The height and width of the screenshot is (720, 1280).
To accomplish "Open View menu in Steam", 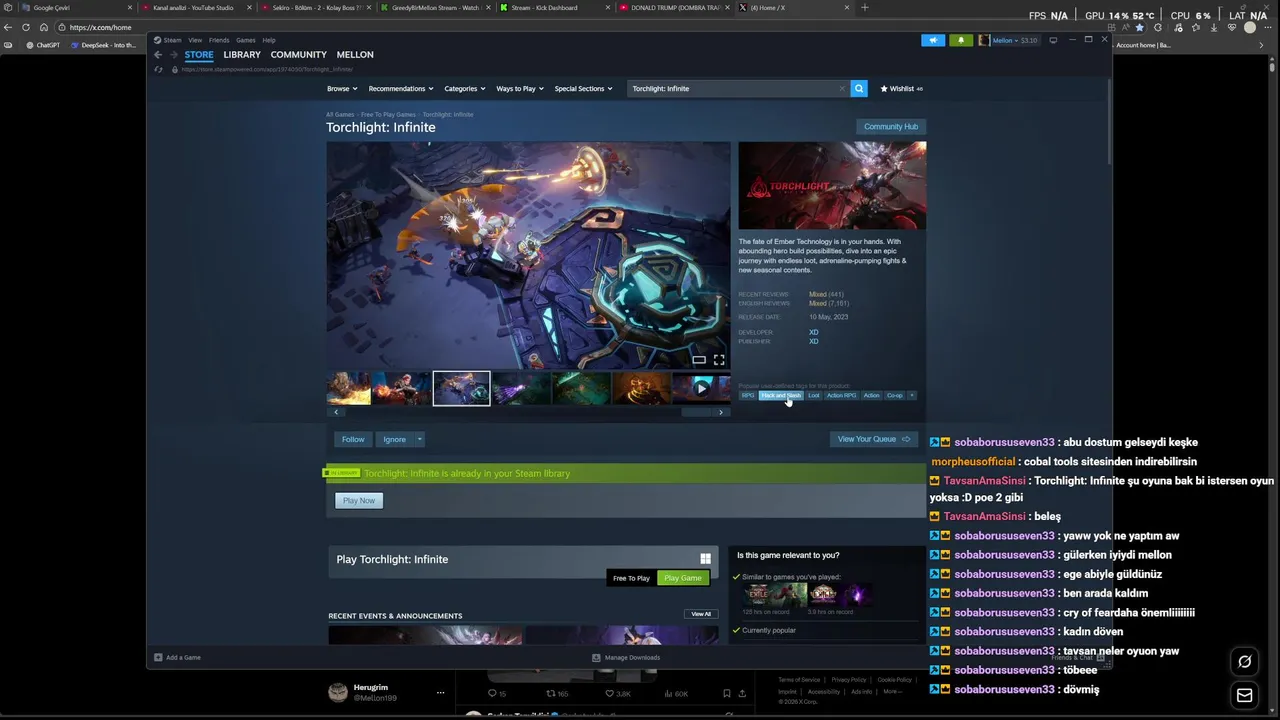I will [x=195, y=40].
